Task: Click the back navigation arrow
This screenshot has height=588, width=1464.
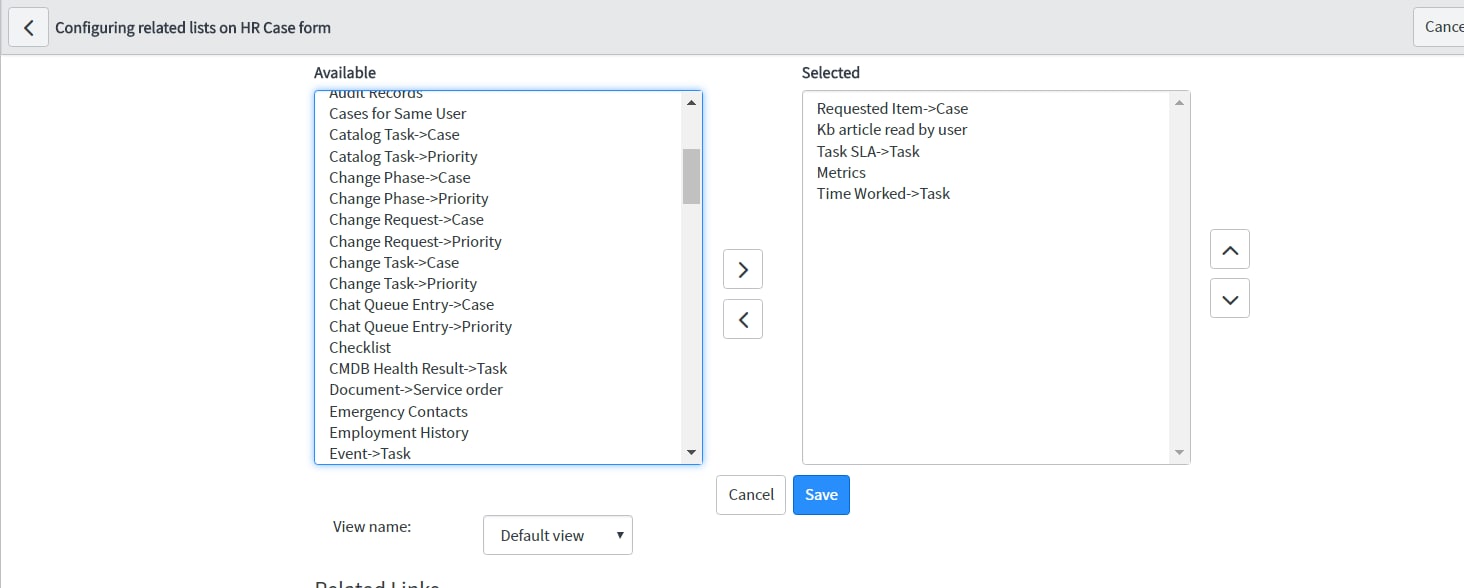Action: click(x=28, y=27)
